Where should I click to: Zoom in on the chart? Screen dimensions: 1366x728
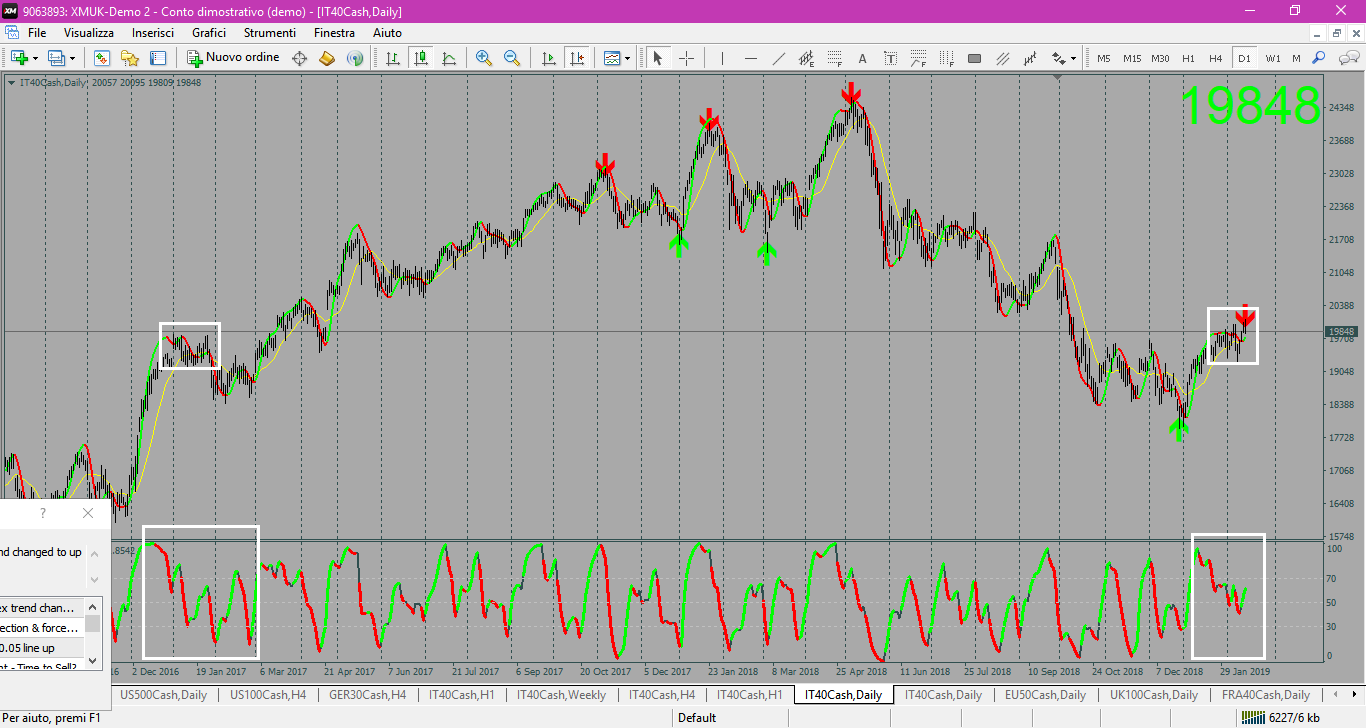point(484,58)
